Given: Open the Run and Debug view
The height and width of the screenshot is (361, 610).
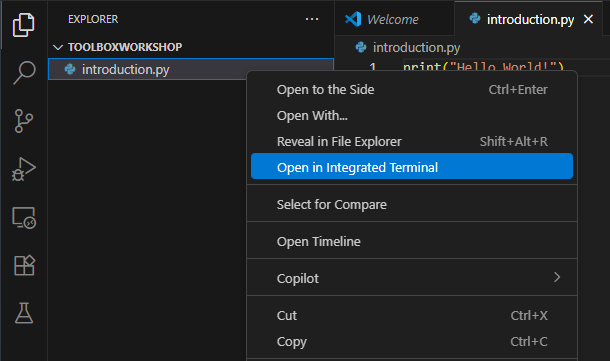Looking at the screenshot, I should coord(24,169).
